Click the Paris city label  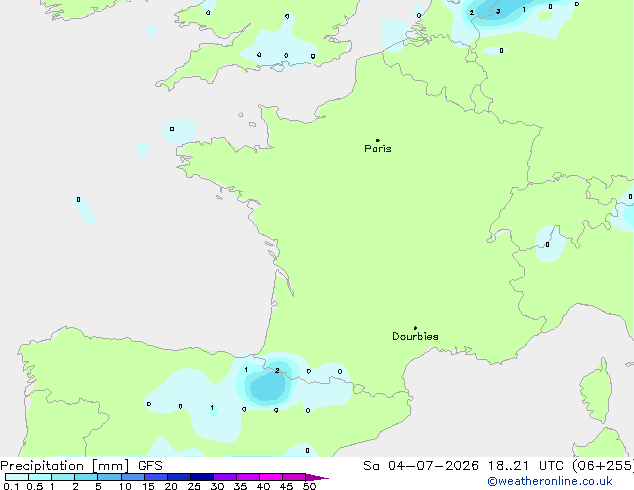tap(378, 149)
